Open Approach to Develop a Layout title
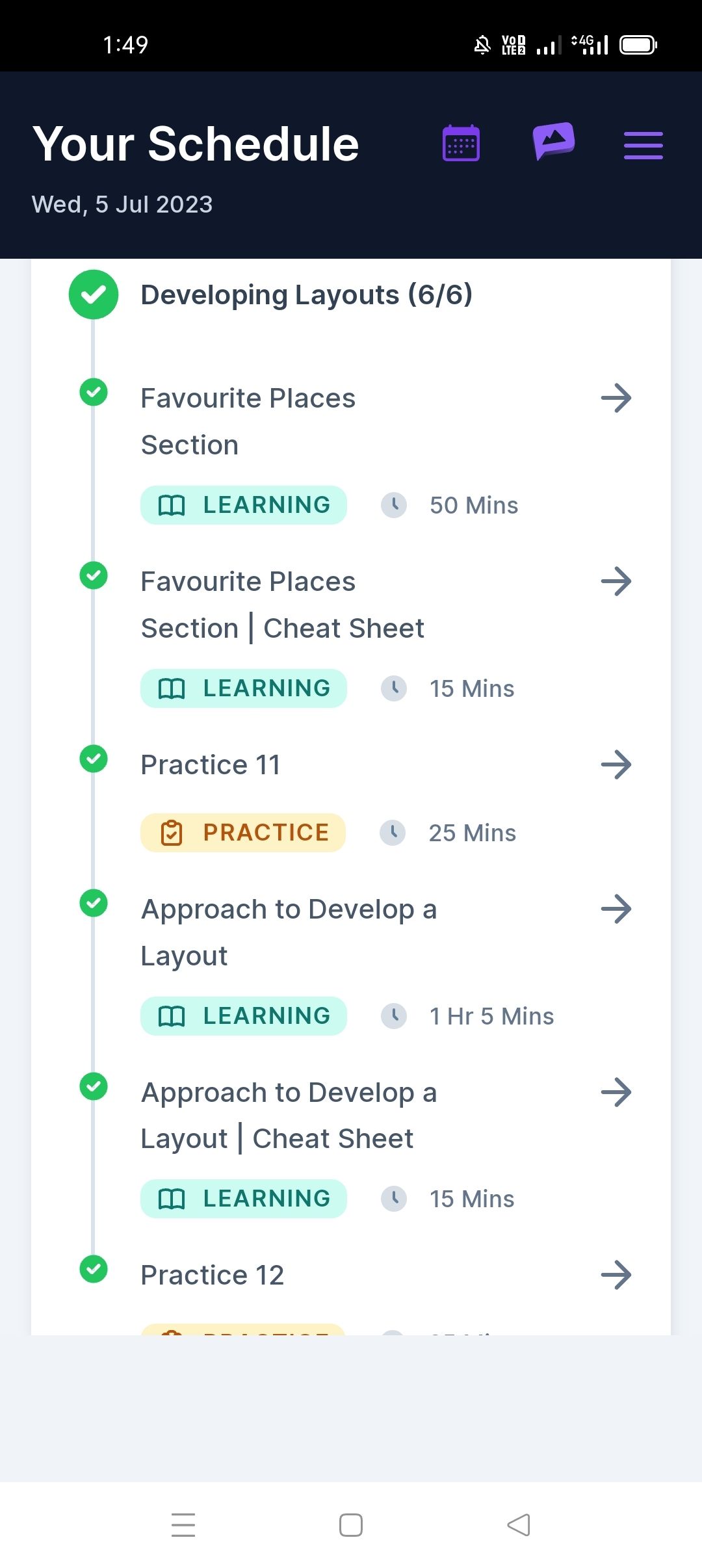Viewport: 702px width, 1568px height. coord(289,932)
